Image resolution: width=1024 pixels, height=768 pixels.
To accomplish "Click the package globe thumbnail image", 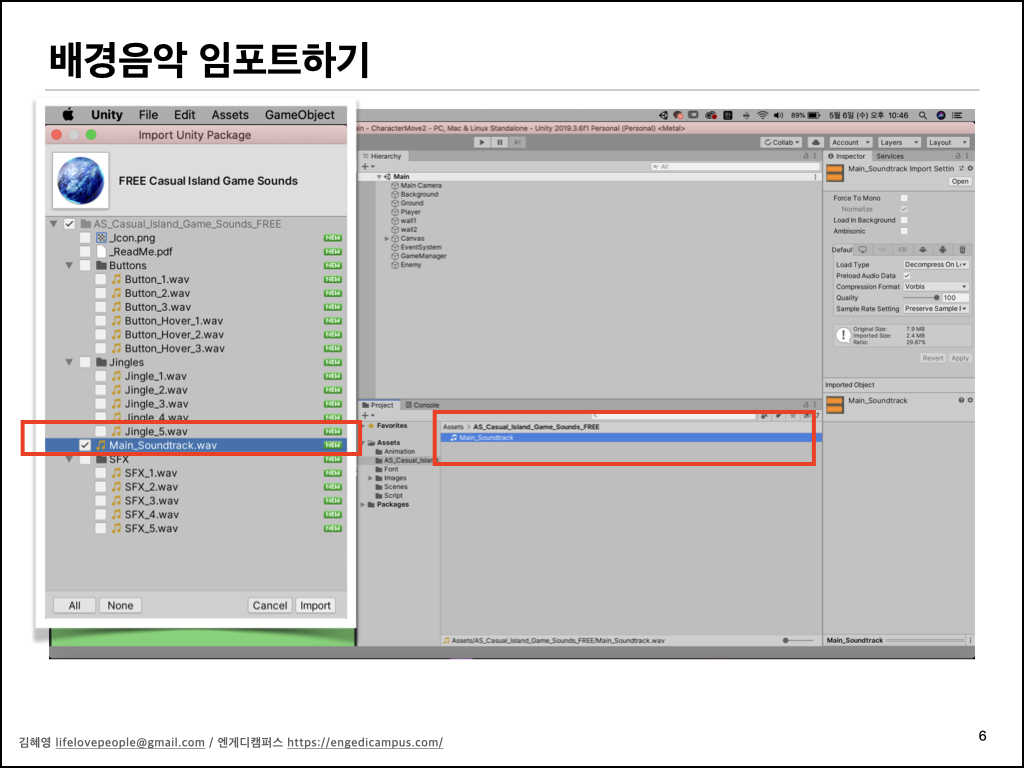I will point(80,180).
